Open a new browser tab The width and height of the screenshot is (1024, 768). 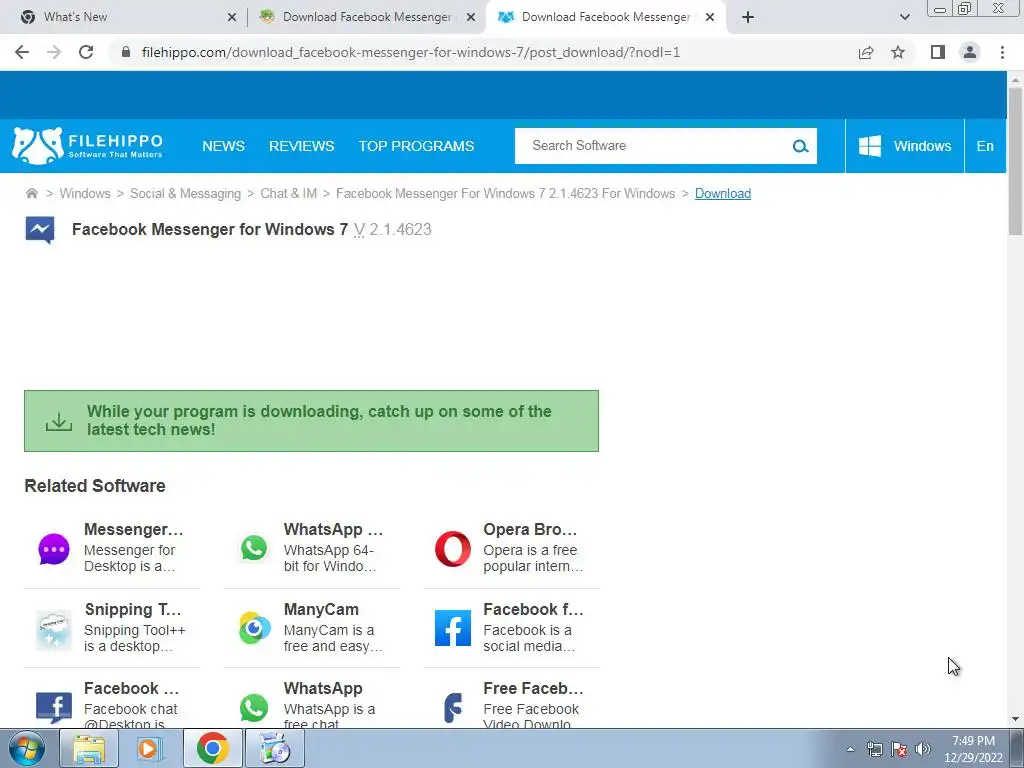tap(748, 17)
